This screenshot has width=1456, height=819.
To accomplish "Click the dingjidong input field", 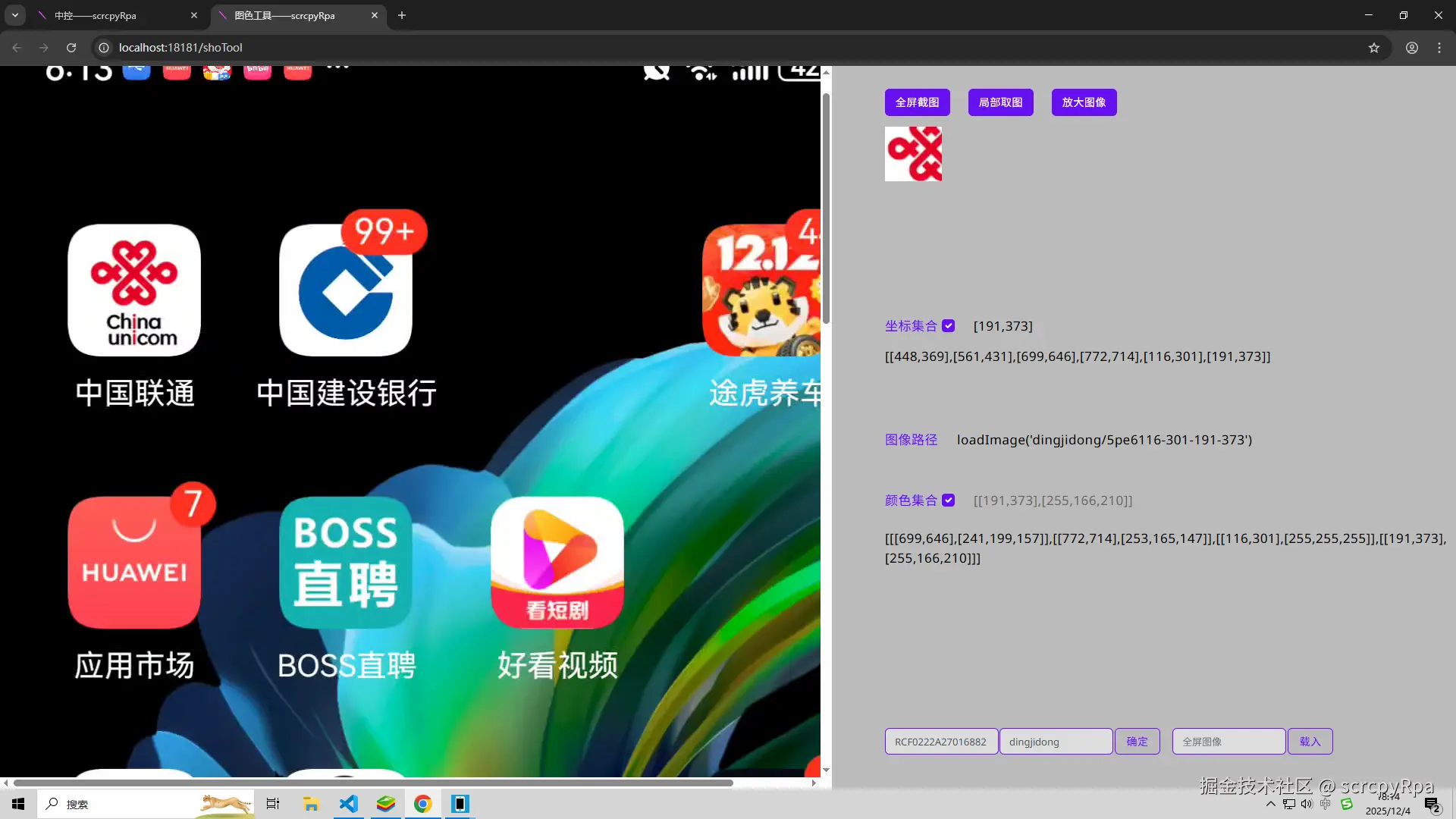I will (x=1056, y=741).
